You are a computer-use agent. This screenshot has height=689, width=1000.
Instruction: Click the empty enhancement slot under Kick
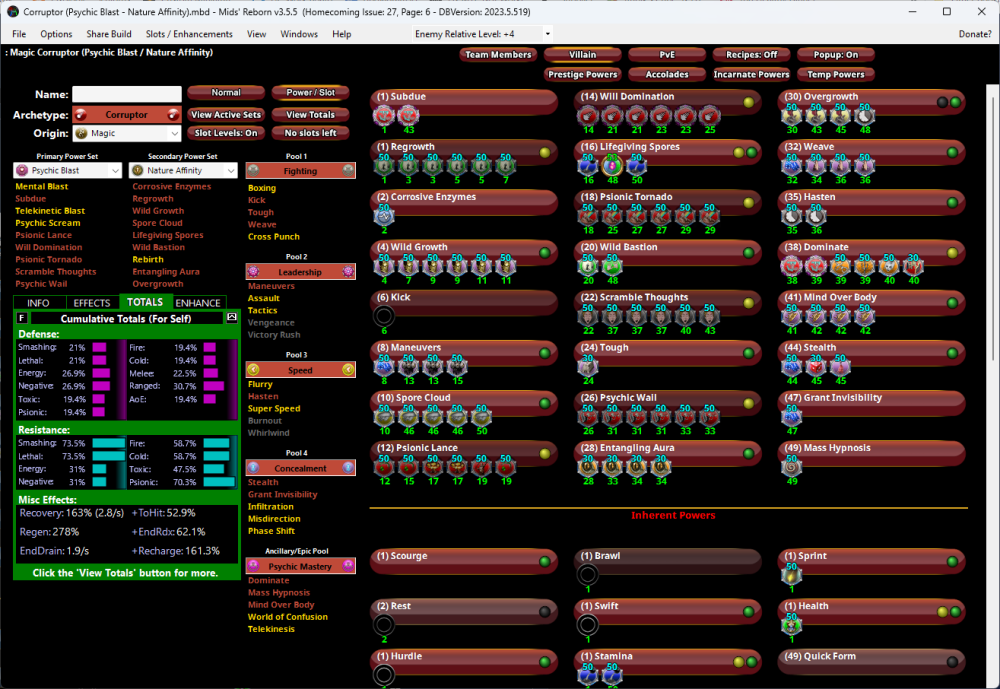coord(384,316)
